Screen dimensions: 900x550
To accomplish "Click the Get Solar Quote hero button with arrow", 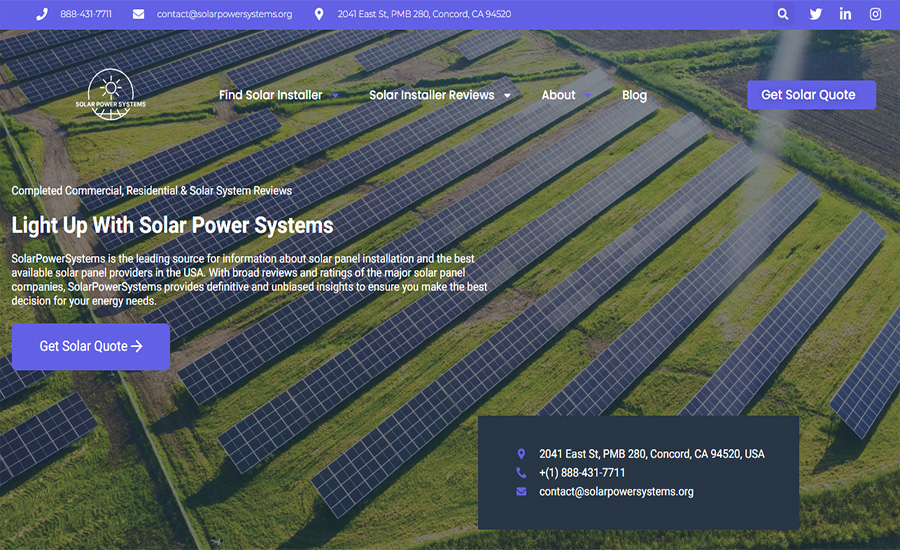I will click(x=91, y=347).
